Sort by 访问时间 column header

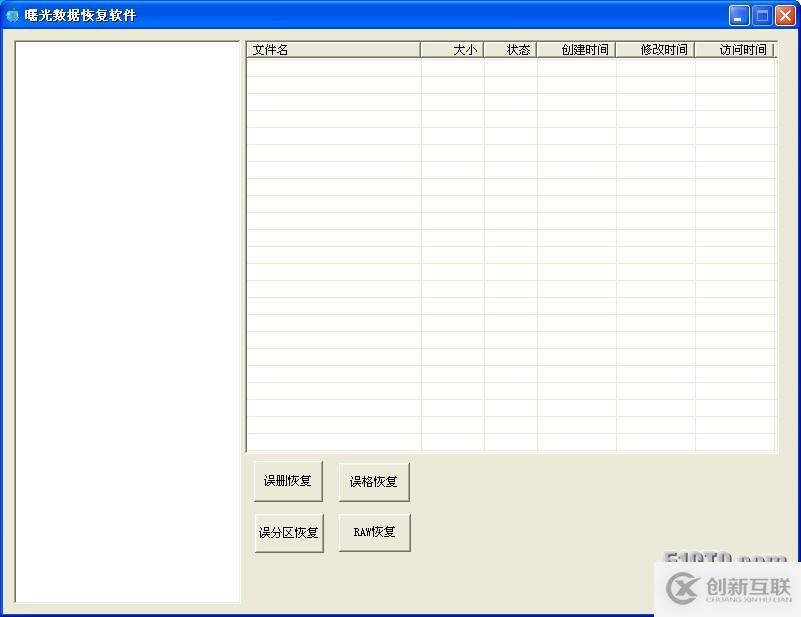pos(735,49)
